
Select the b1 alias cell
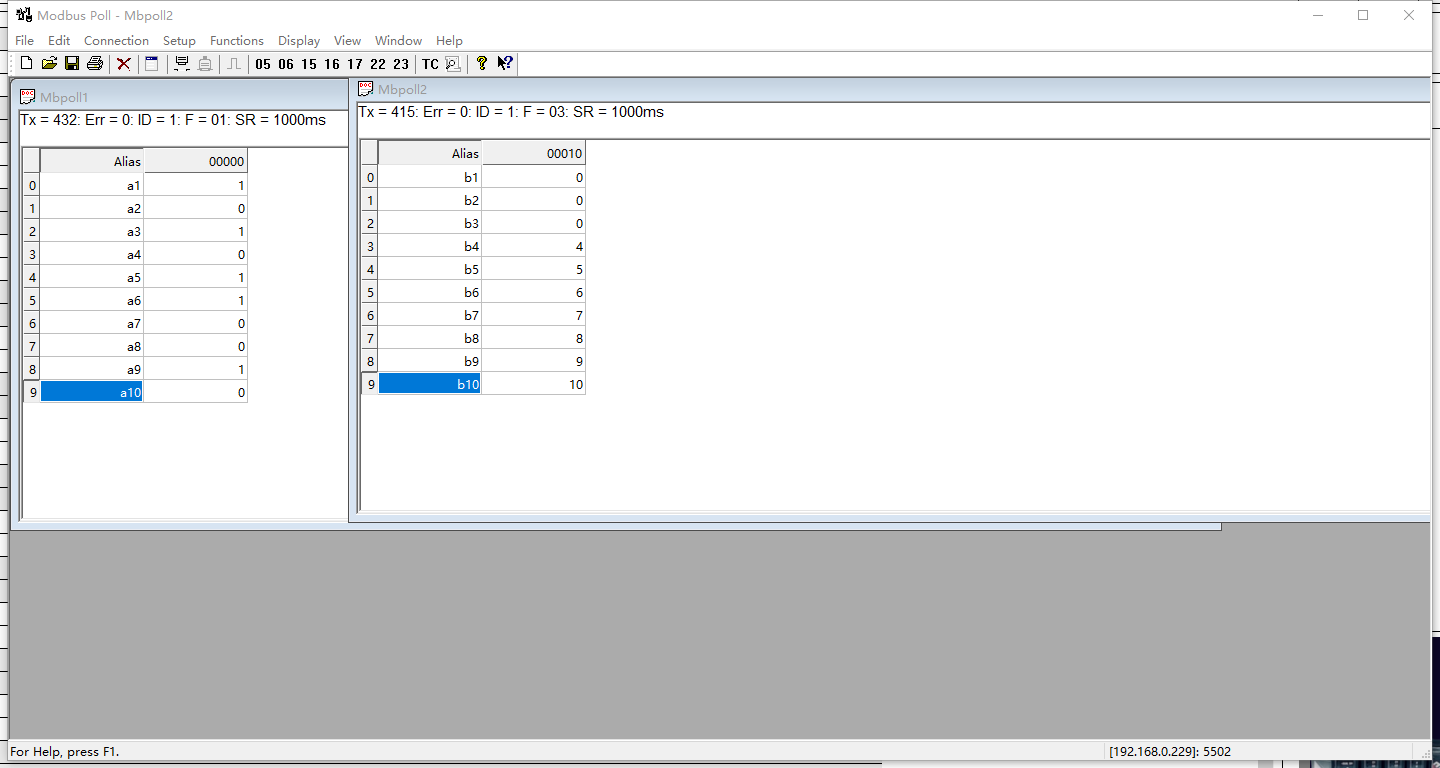430,177
